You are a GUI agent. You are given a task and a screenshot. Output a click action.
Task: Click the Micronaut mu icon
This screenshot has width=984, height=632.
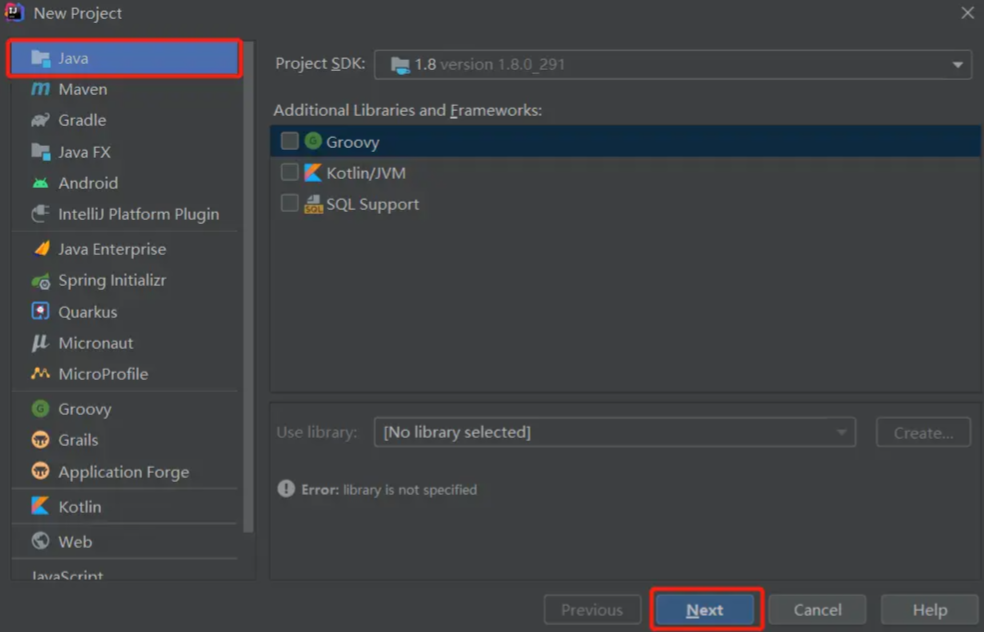[x=40, y=343]
